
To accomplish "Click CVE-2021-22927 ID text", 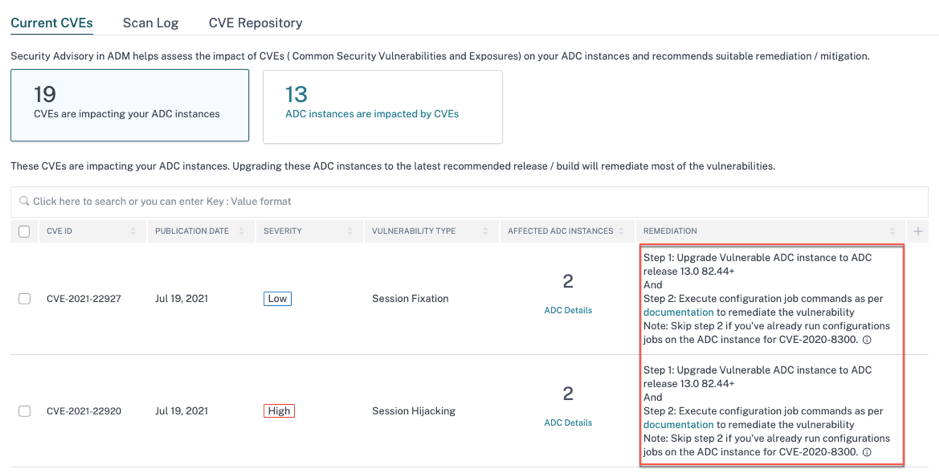I will click(84, 298).
